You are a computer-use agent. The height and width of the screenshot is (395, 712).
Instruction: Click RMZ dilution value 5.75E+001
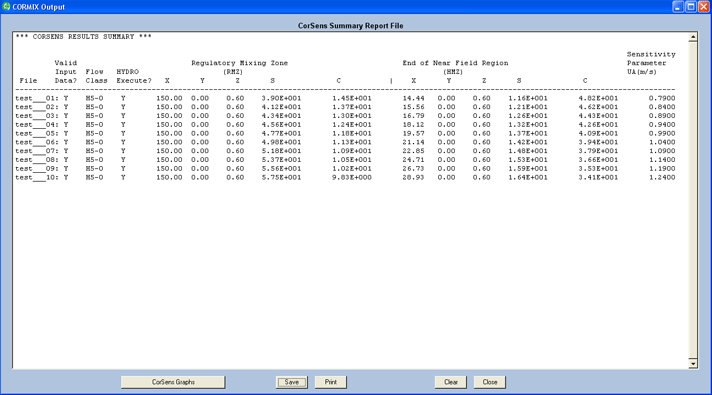(x=281, y=178)
